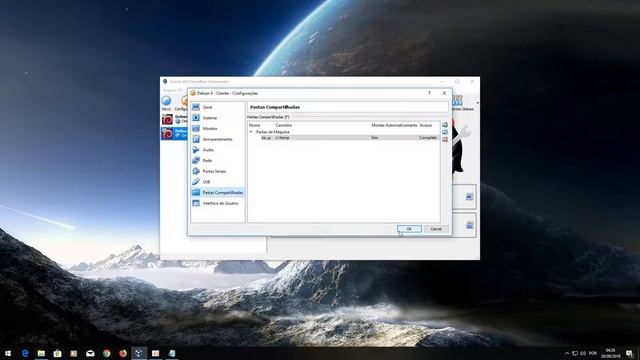Screen dimensions: 640x360
Task: Click the Novo icon in VirtualBox toolbar
Action: coord(166,102)
